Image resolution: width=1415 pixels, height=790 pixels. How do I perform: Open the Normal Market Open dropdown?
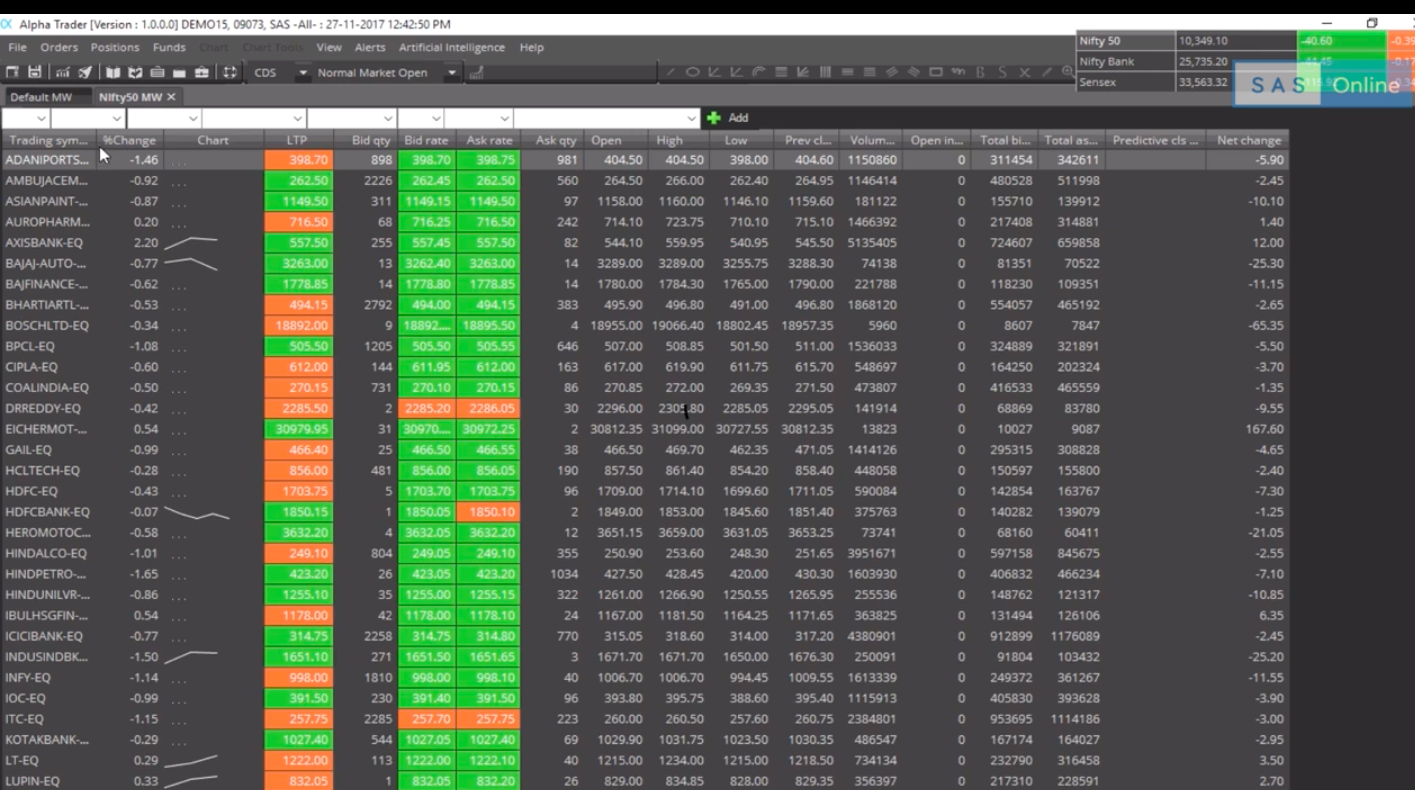(451, 73)
